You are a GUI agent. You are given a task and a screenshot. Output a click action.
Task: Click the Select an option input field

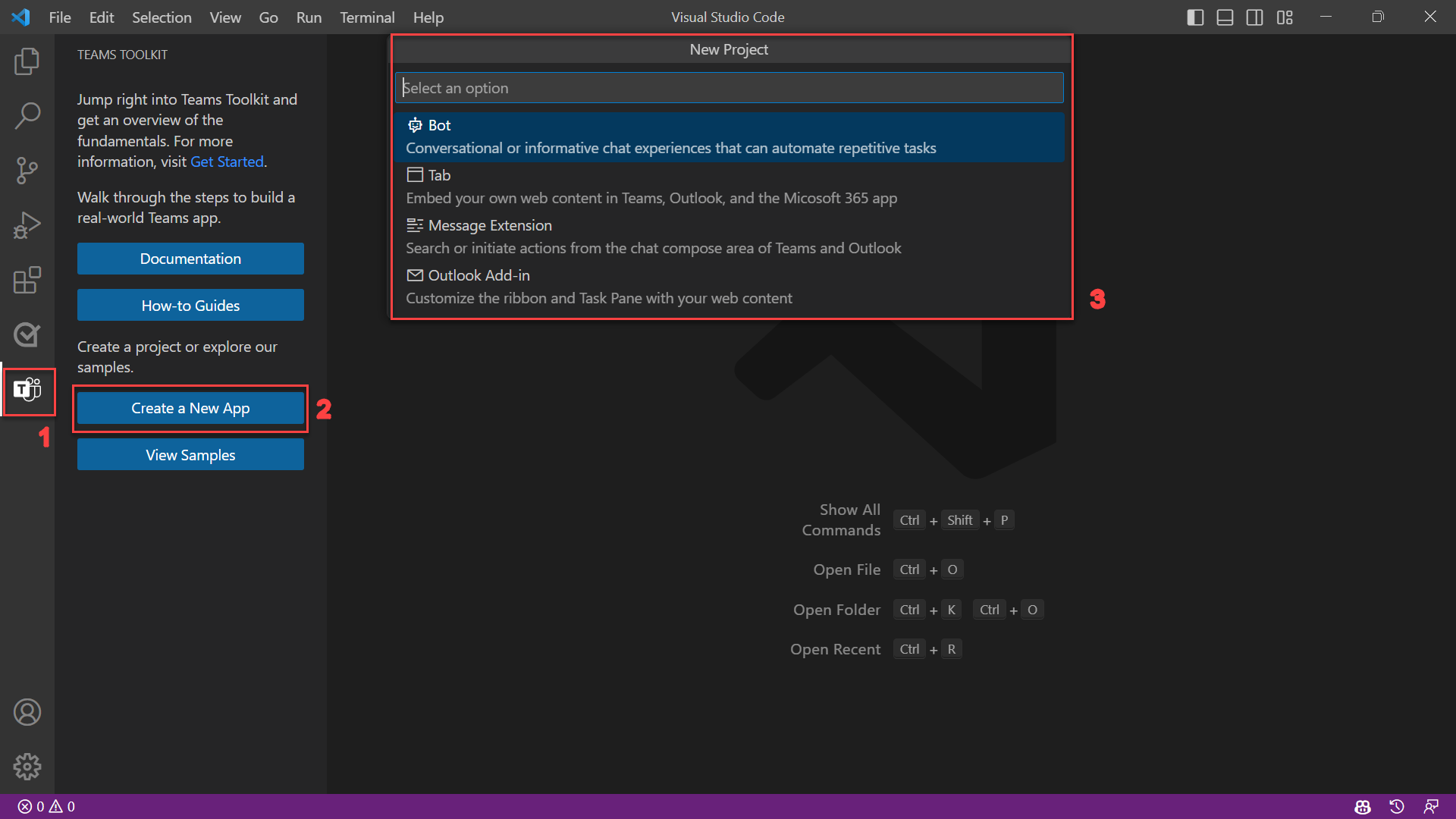[729, 87]
